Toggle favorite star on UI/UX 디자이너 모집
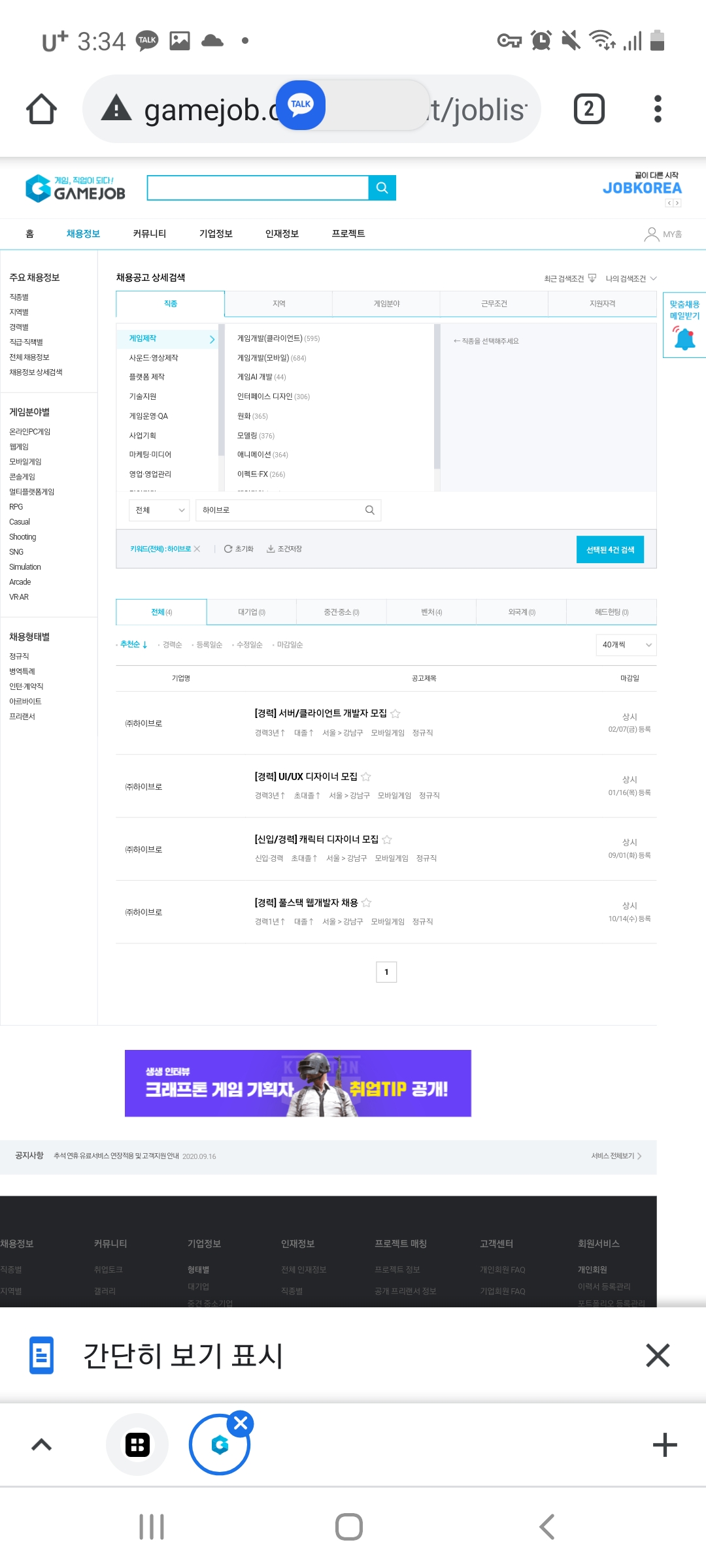 point(366,777)
